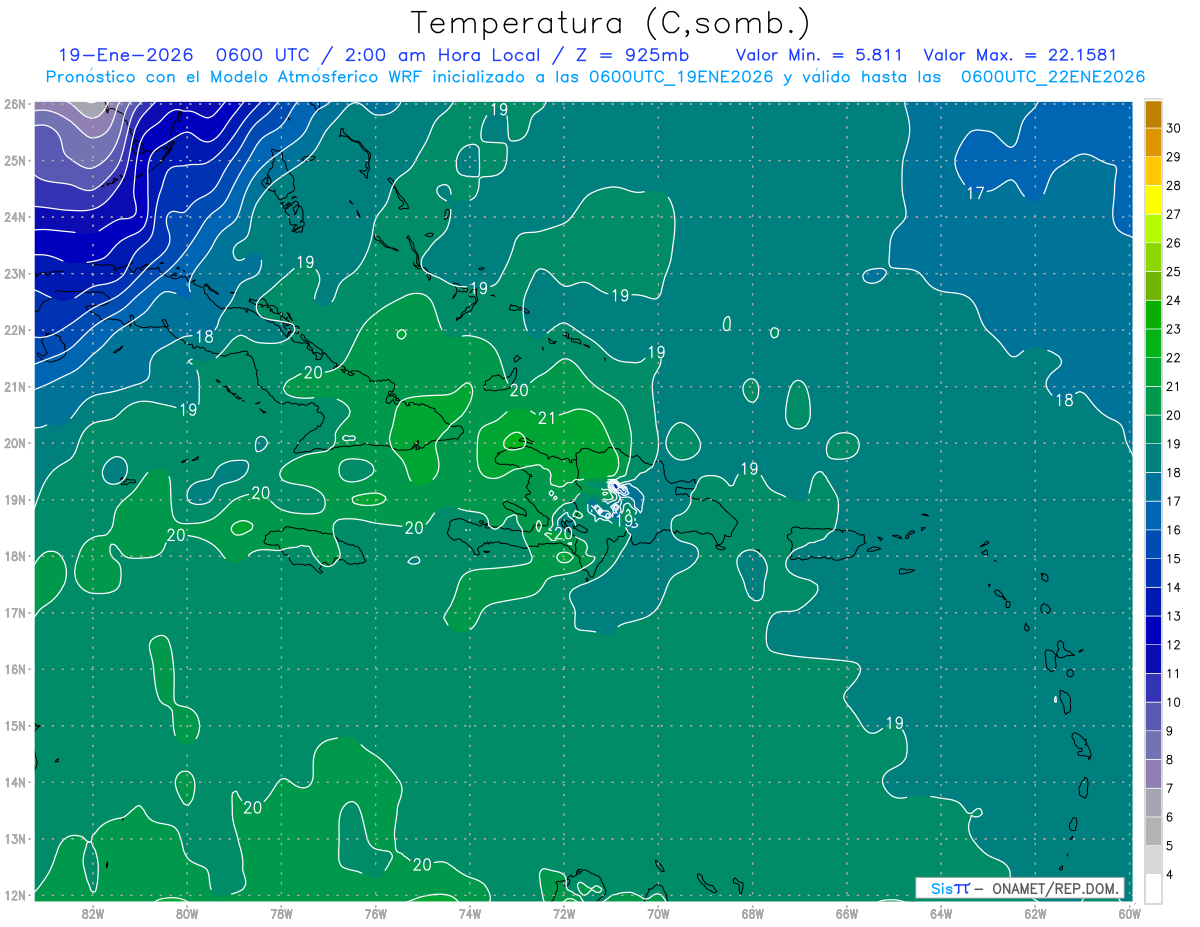Click the "18N" latitude axis label
This screenshot has width=1200, height=927.
(x=15, y=556)
